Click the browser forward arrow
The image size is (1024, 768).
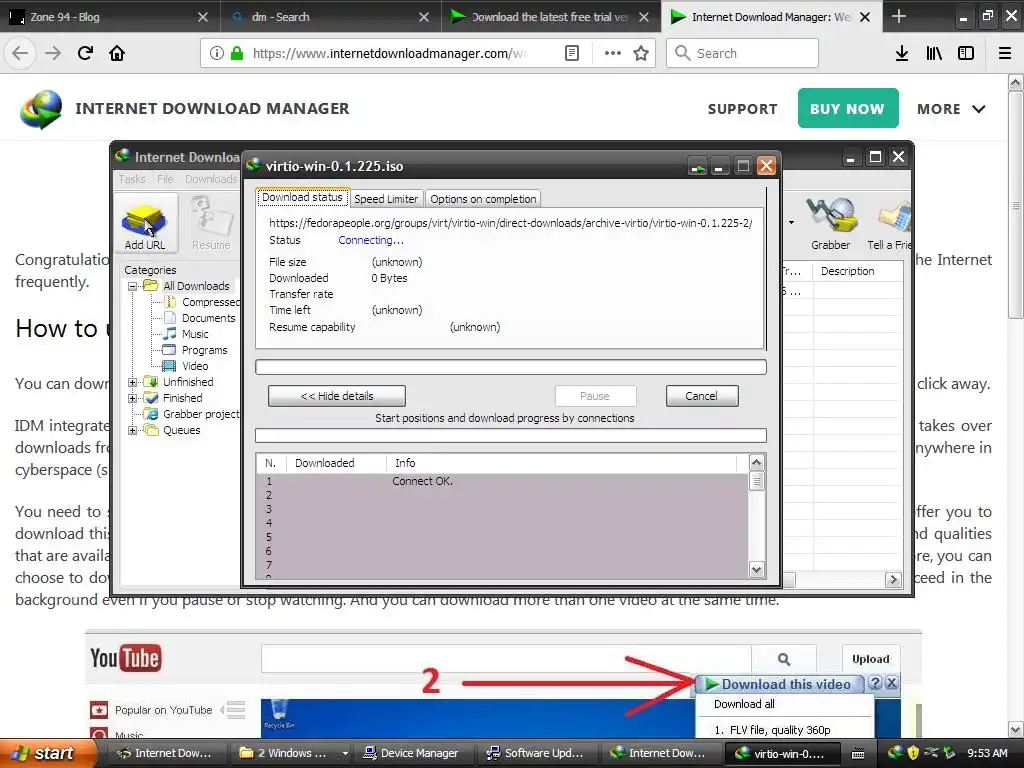[x=53, y=53]
